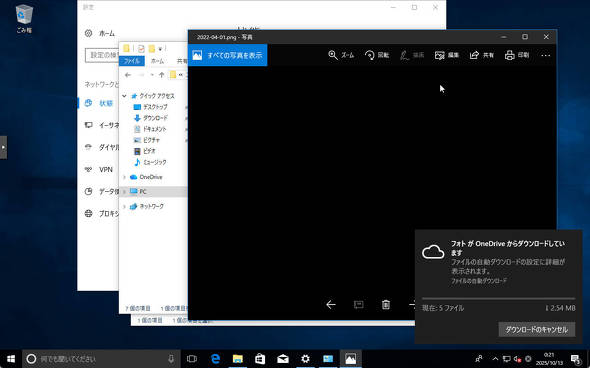Click the Cortana microphone icon
Viewport: 590px width, 368px height.
171,359
